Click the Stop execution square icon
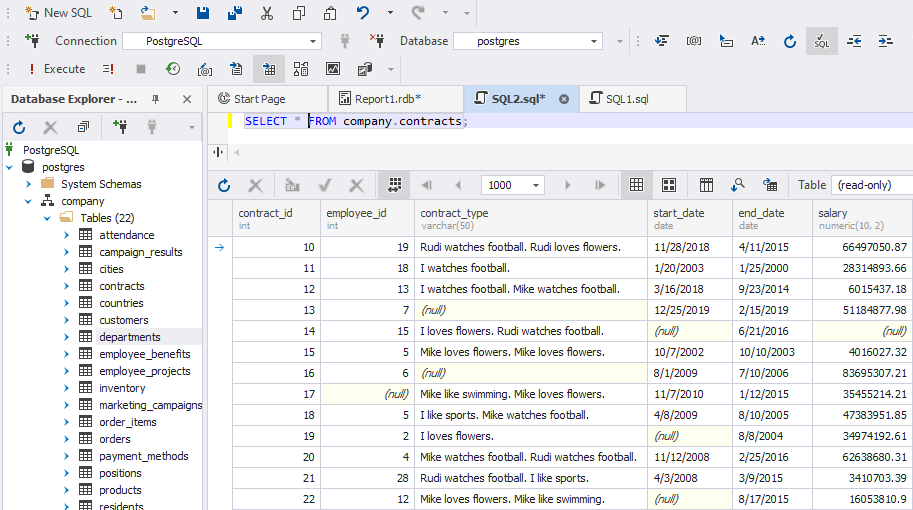This screenshot has width=913, height=510. (x=140, y=69)
